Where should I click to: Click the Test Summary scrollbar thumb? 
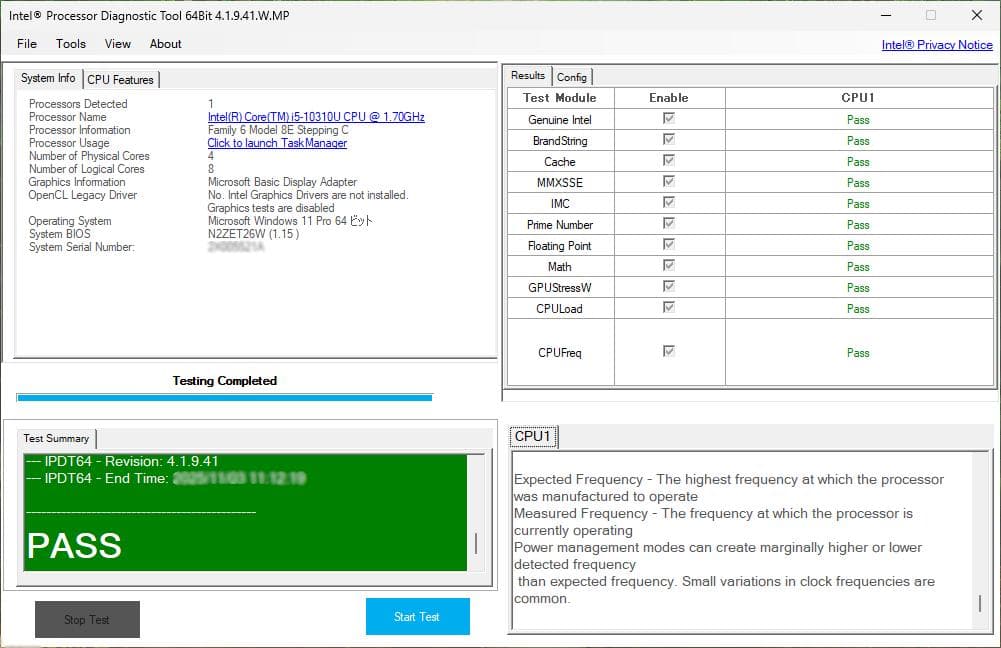(476, 543)
